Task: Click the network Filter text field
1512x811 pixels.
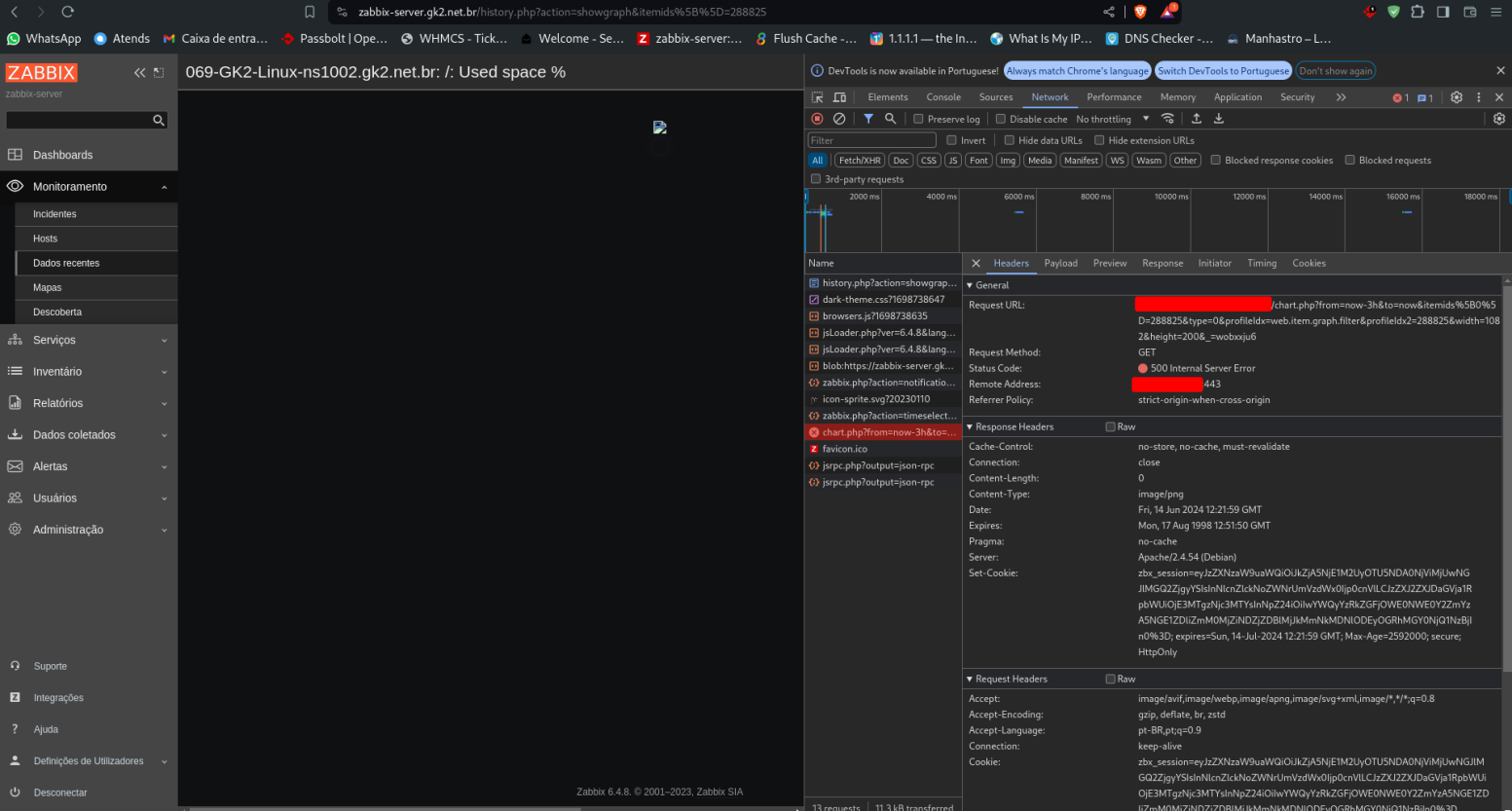Action: pos(871,140)
